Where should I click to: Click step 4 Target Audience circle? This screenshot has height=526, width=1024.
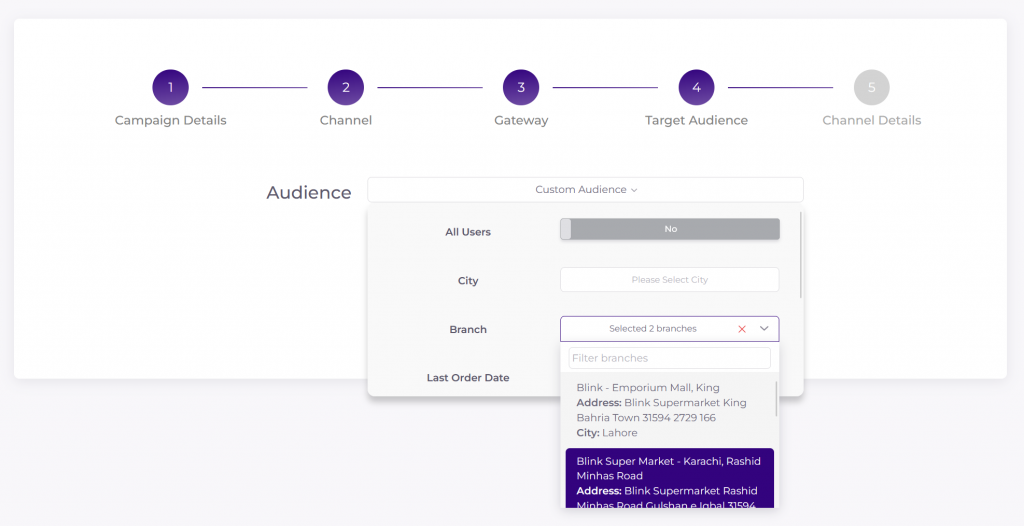pyautogui.click(x=696, y=88)
